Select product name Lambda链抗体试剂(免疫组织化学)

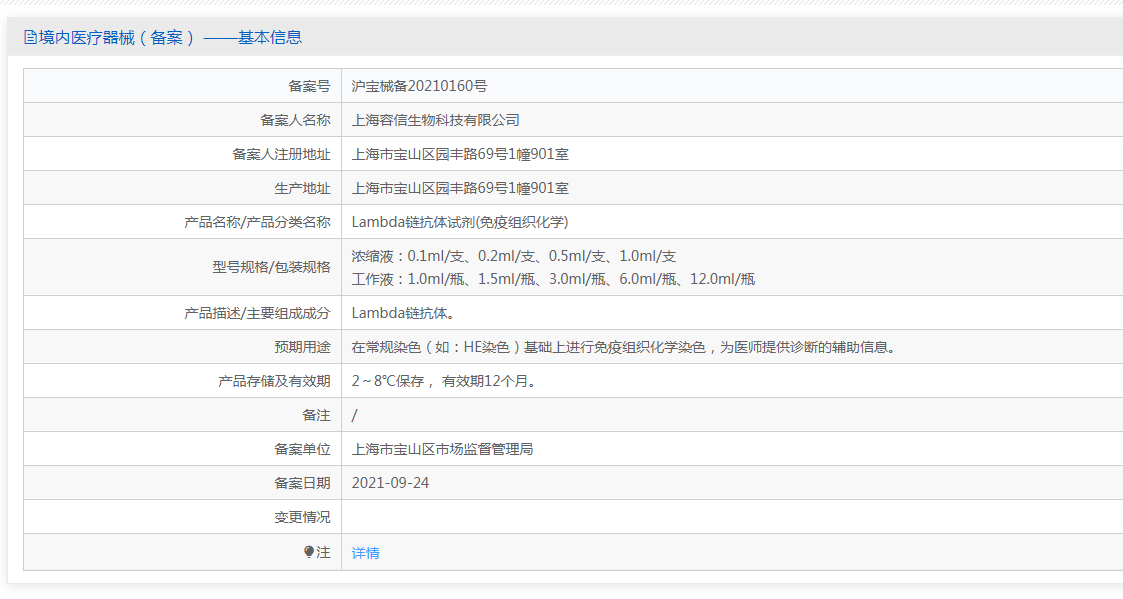pos(460,222)
